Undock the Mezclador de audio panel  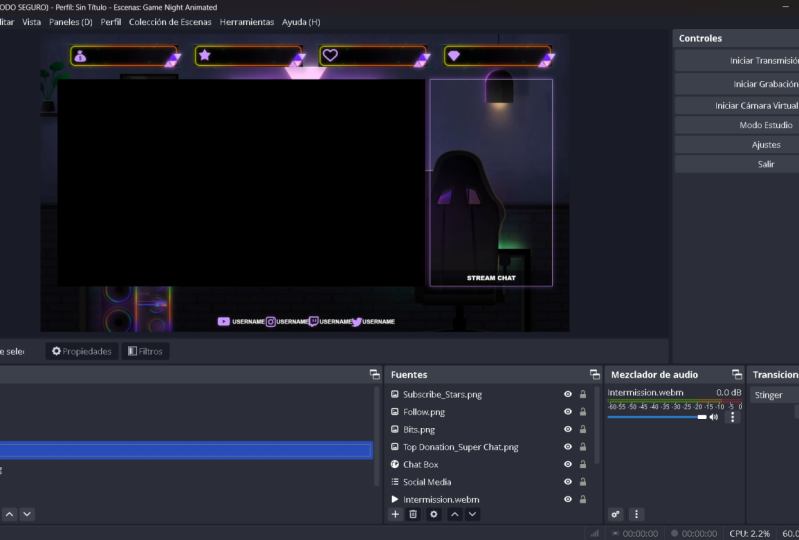[x=737, y=374]
